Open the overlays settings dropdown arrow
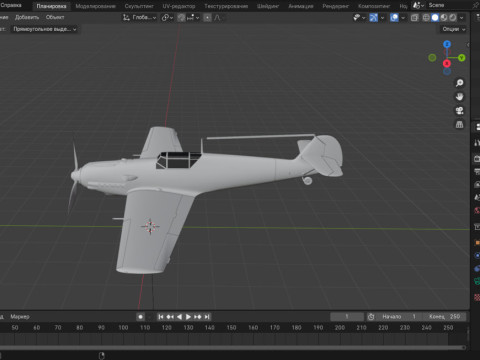The image size is (480, 360). point(403,17)
